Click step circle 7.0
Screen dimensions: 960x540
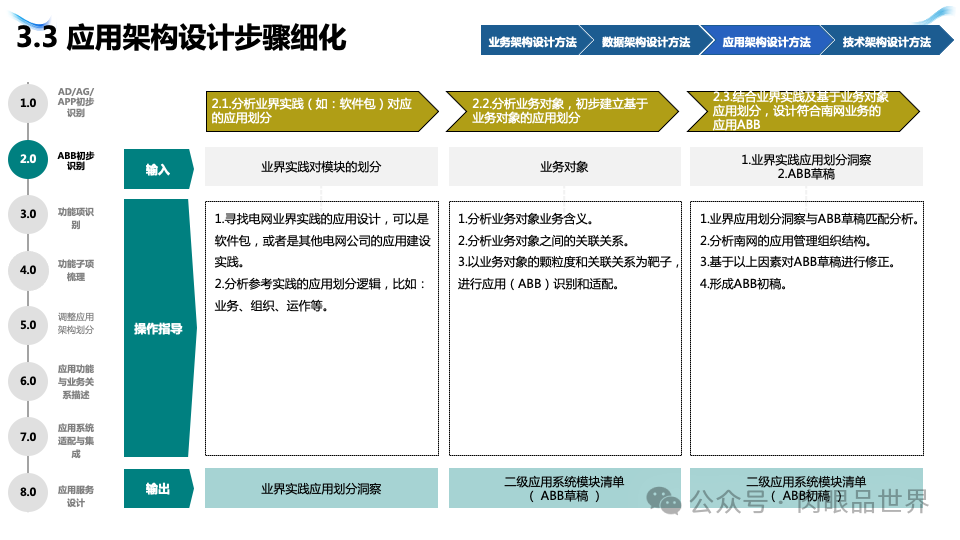click(x=28, y=437)
